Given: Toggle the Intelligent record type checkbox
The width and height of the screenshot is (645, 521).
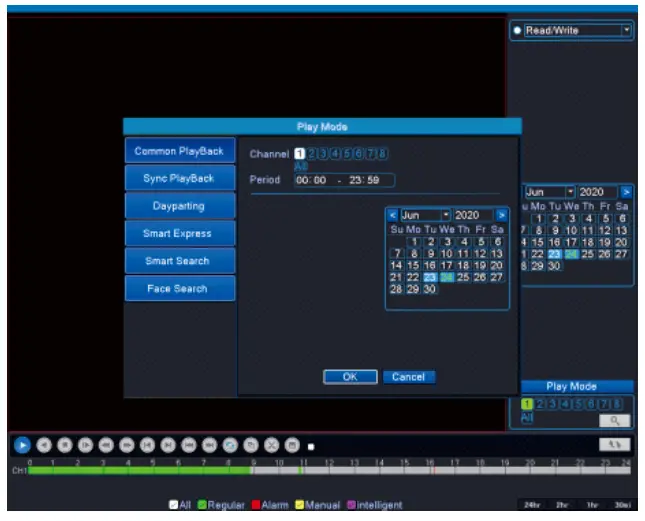Looking at the screenshot, I should coord(351,505).
